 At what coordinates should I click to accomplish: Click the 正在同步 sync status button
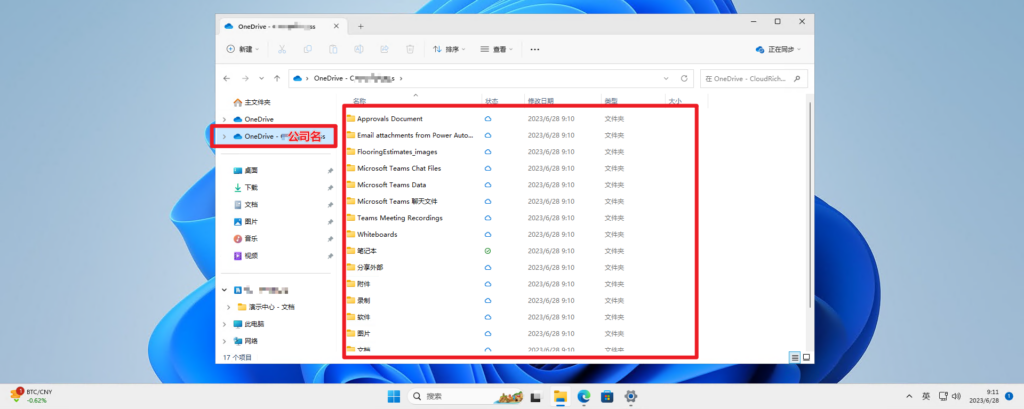point(779,48)
